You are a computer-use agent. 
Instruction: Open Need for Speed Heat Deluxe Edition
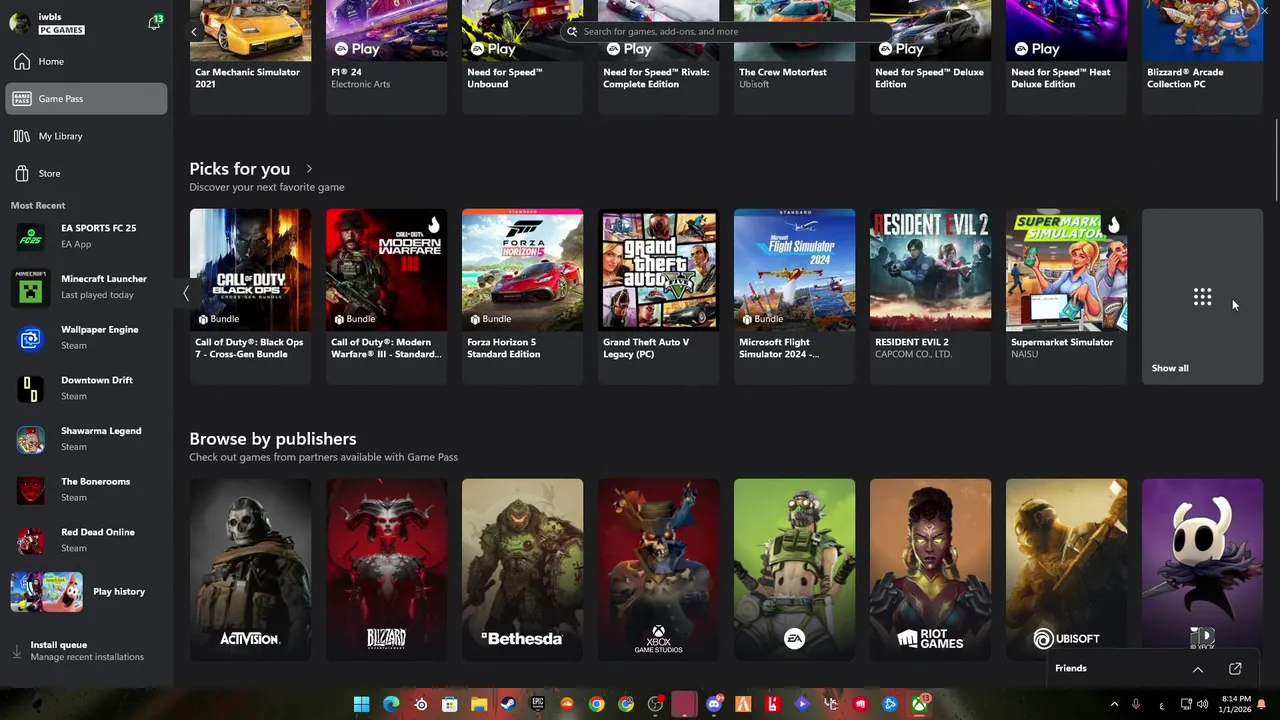click(x=1066, y=57)
